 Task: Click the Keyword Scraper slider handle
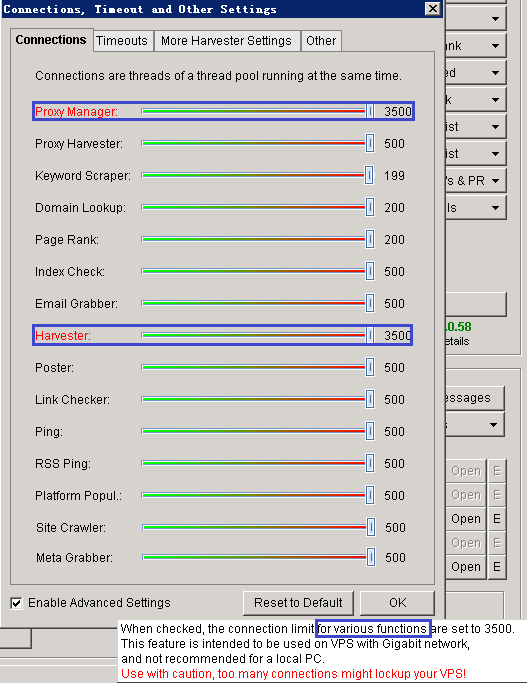pos(369,176)
